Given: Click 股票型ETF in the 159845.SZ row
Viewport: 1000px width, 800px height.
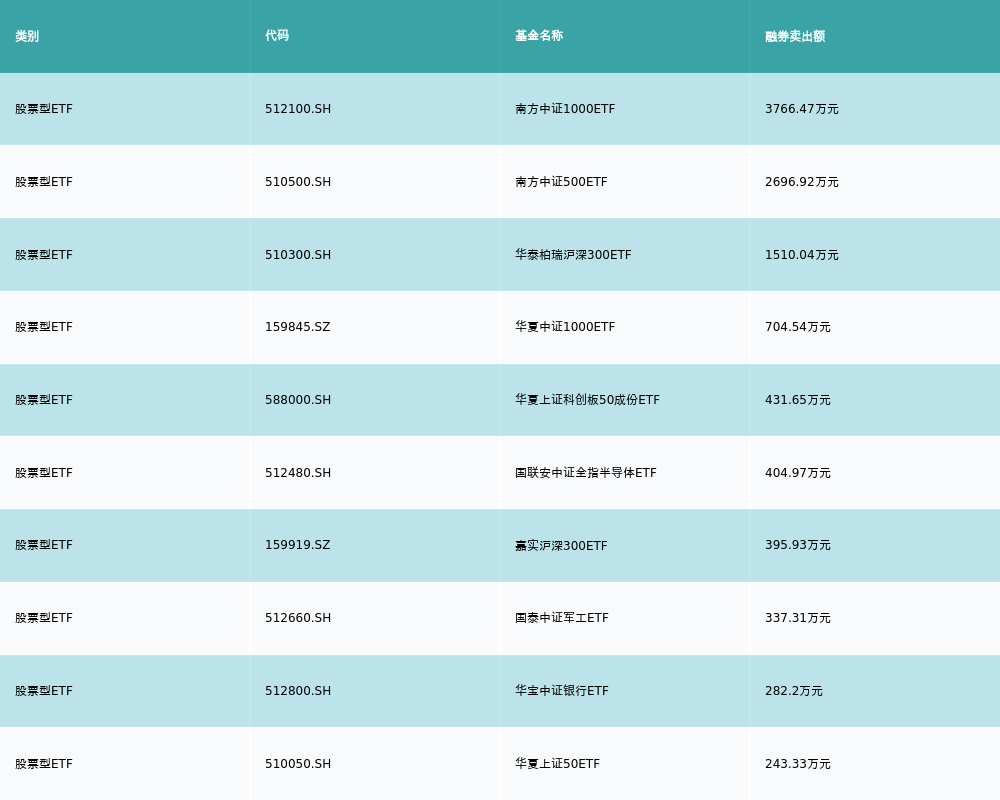Looking at the screenshot, I should 44,327.
